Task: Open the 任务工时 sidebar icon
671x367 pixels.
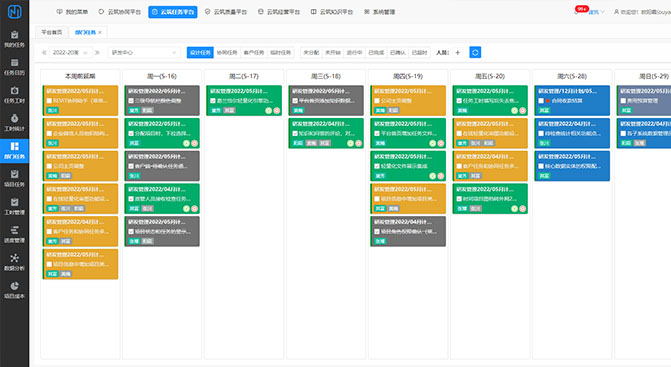Action: click(15, 95)
